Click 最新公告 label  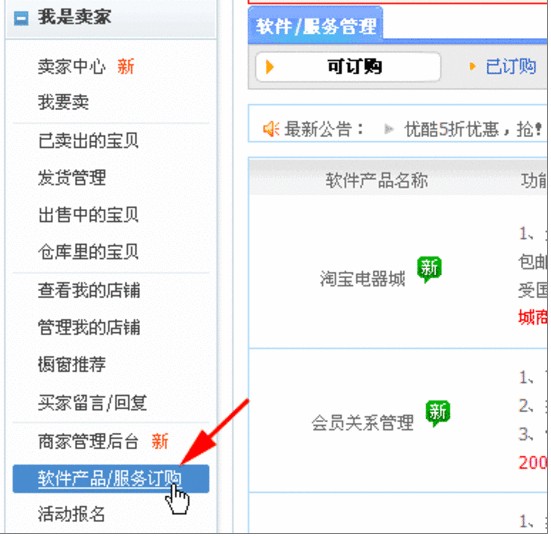(x=323, y=129)
